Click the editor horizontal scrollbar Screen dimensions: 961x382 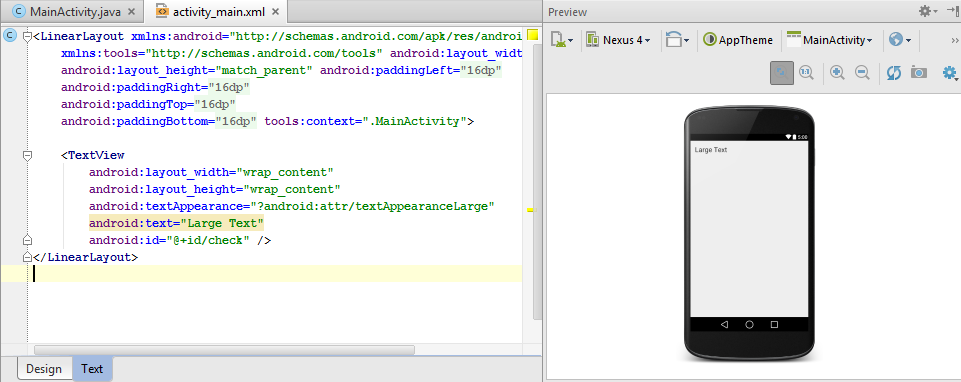[x=224, y=350]
